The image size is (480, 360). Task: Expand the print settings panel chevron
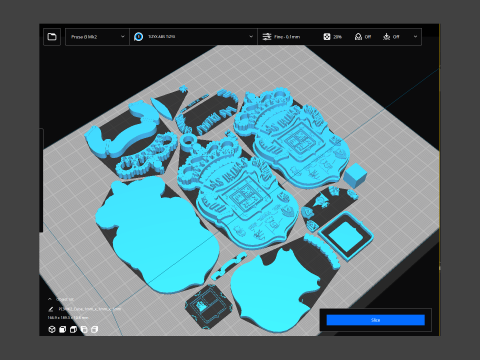click(x=415, y=37)
